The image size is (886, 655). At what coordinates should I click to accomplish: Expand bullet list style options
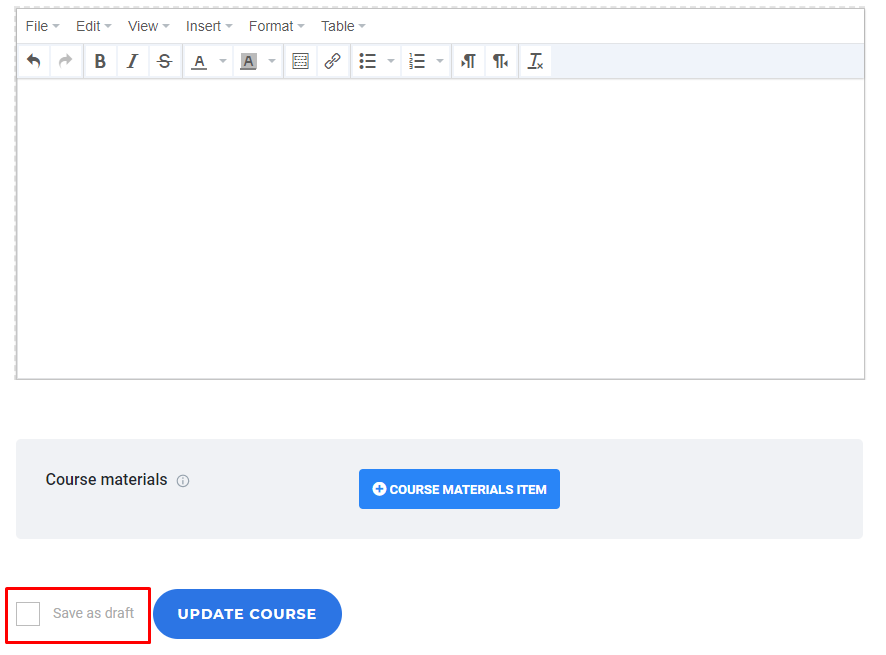390,61
